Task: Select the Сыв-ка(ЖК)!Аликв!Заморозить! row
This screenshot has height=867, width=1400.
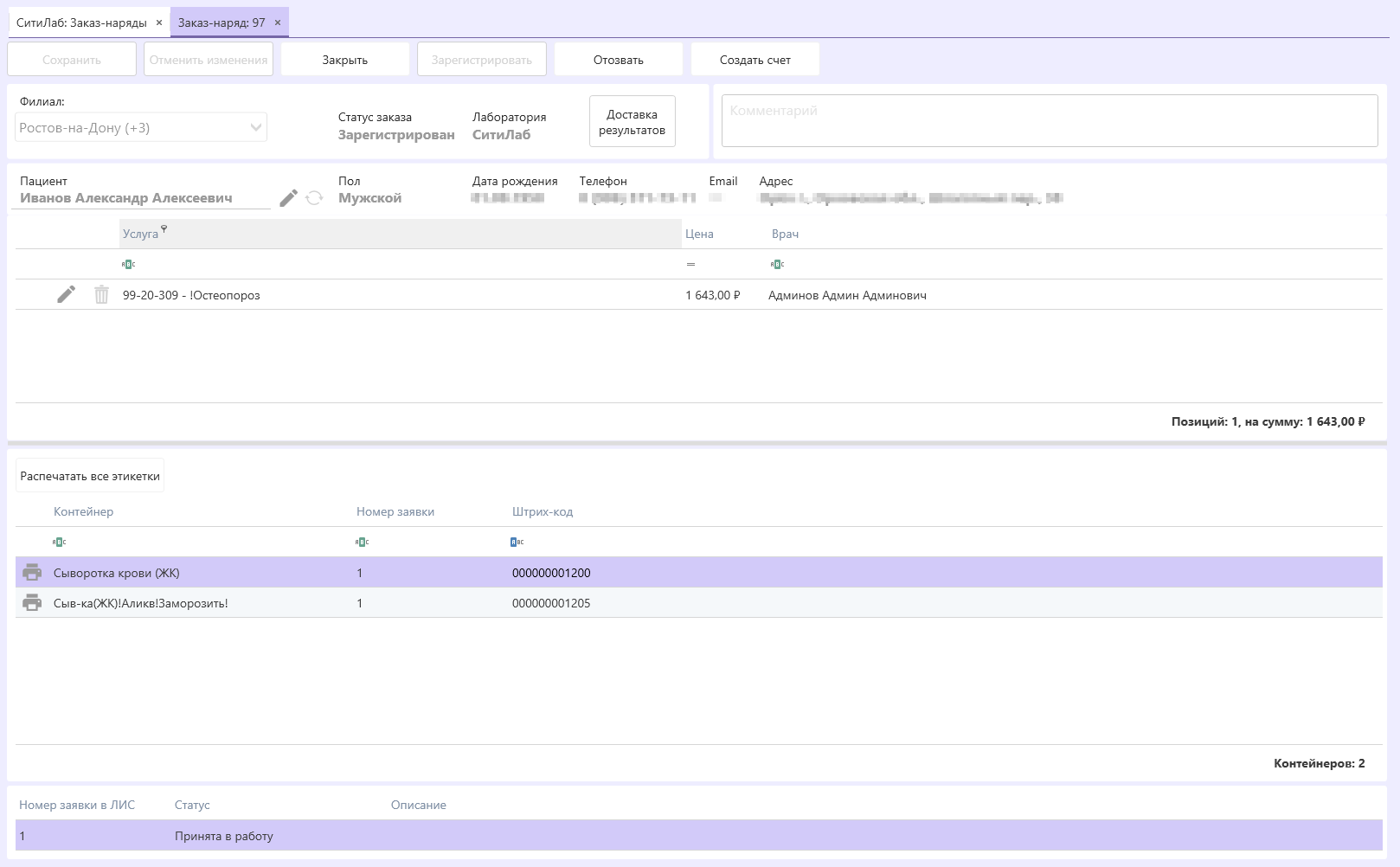Action: [x=699, y=602]
